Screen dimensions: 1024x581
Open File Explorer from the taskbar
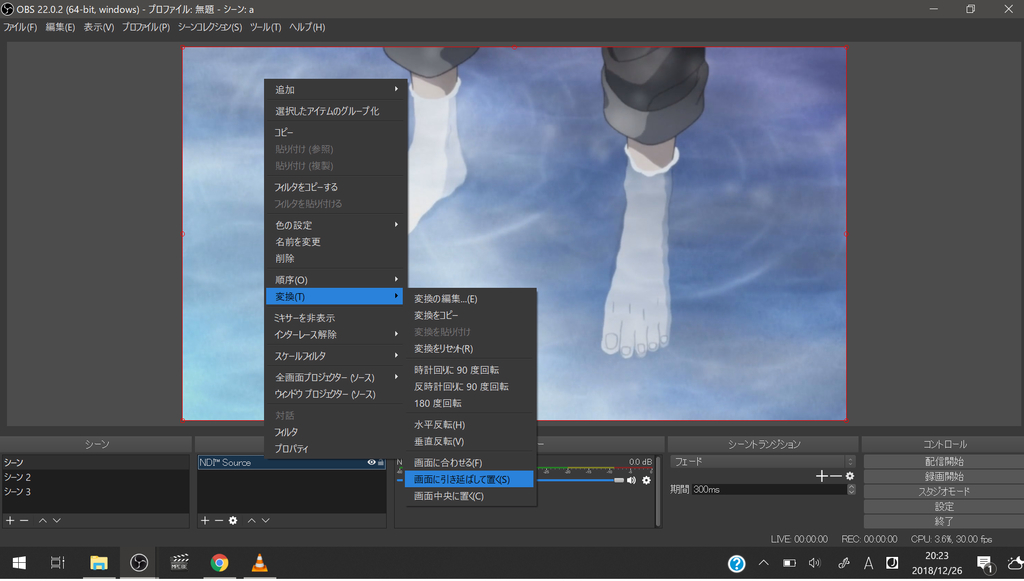click(99, 563)
